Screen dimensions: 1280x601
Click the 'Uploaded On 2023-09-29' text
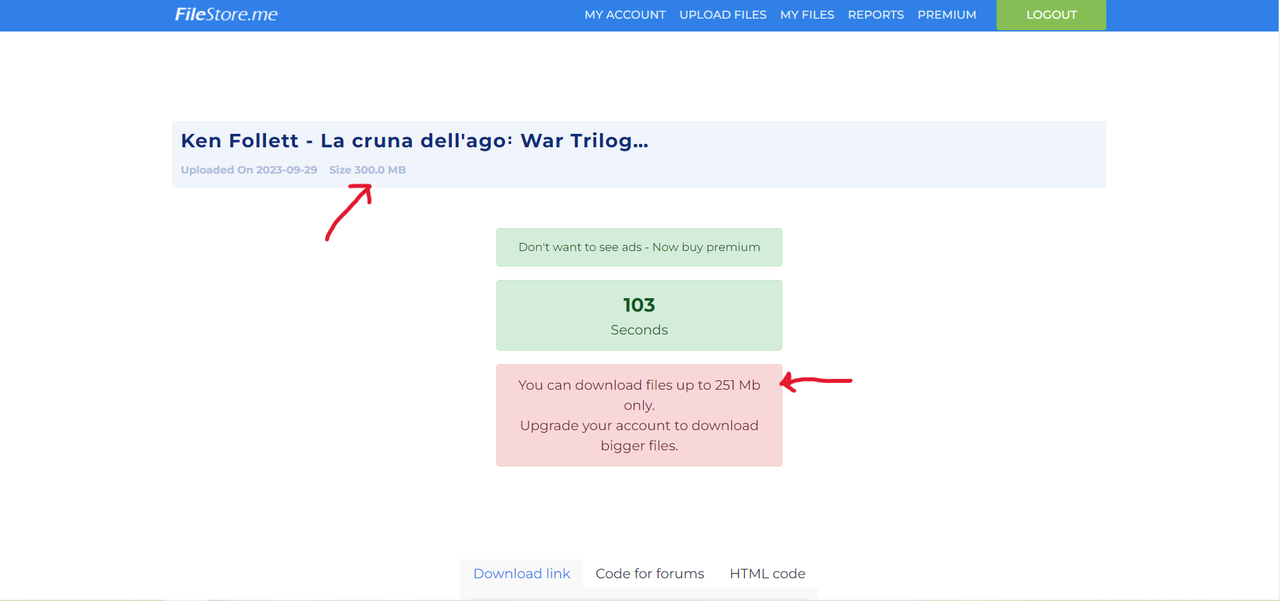pos(249,170)
